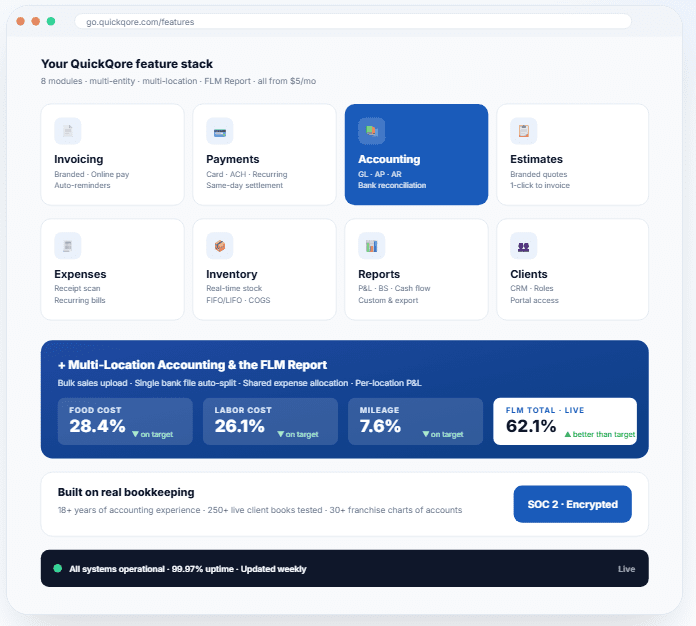Click 'Auto-reminders' text in Invoicing card
The width and height of the screenshot is (696, 626).
pyautogui.click(x=82, y=185)
